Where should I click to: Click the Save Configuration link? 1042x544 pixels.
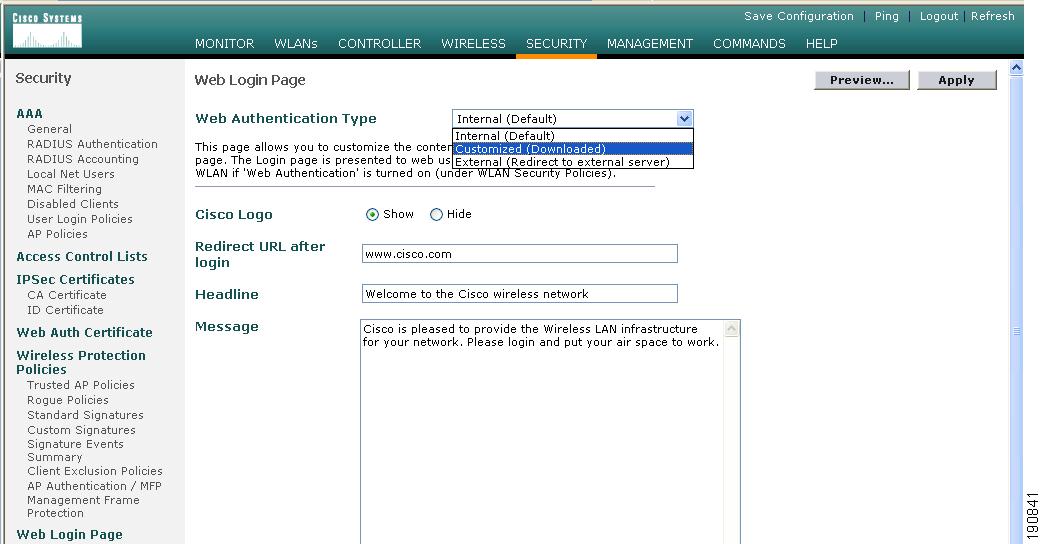(x=799, y=16)
